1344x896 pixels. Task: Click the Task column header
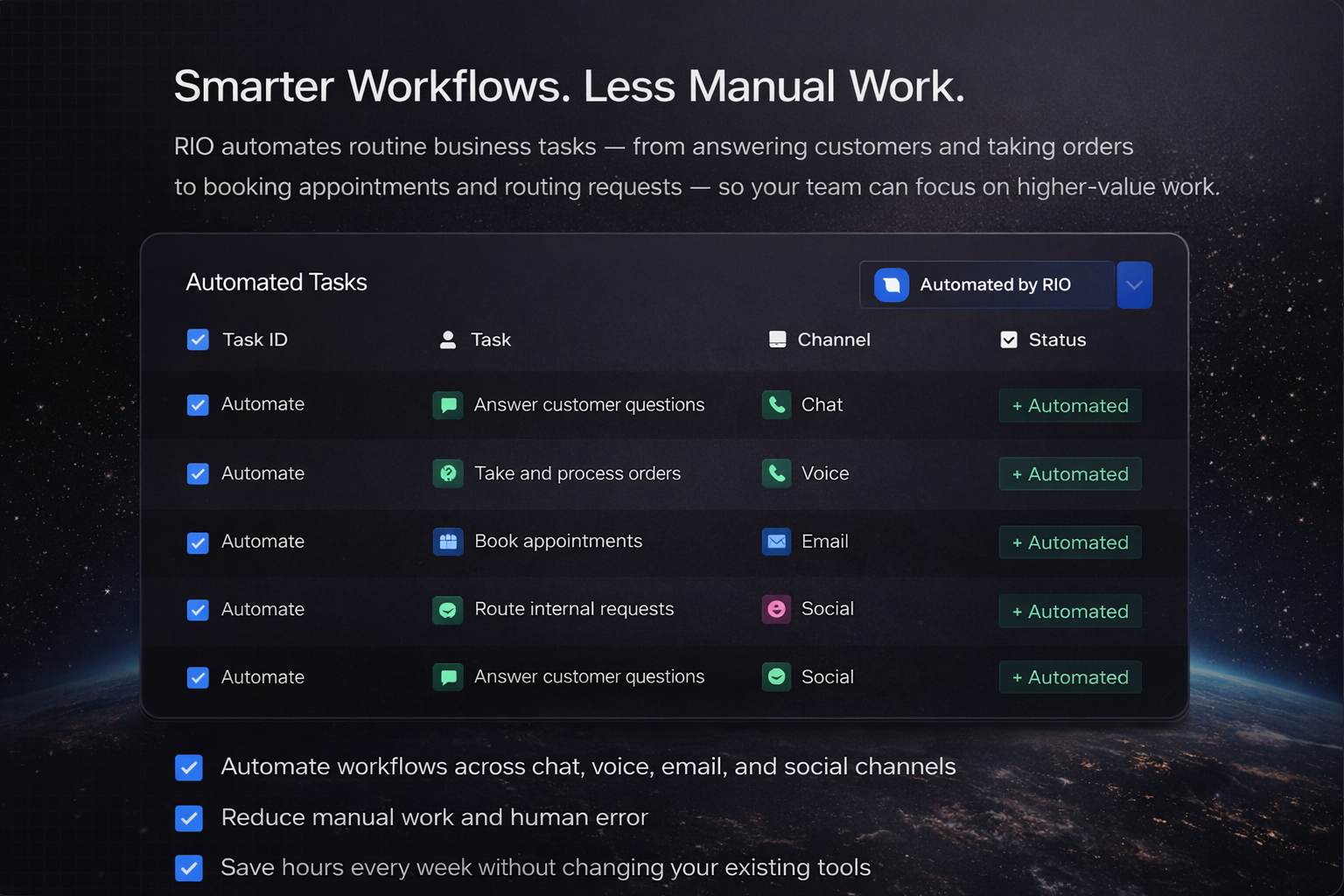click(x=490, y=339)
